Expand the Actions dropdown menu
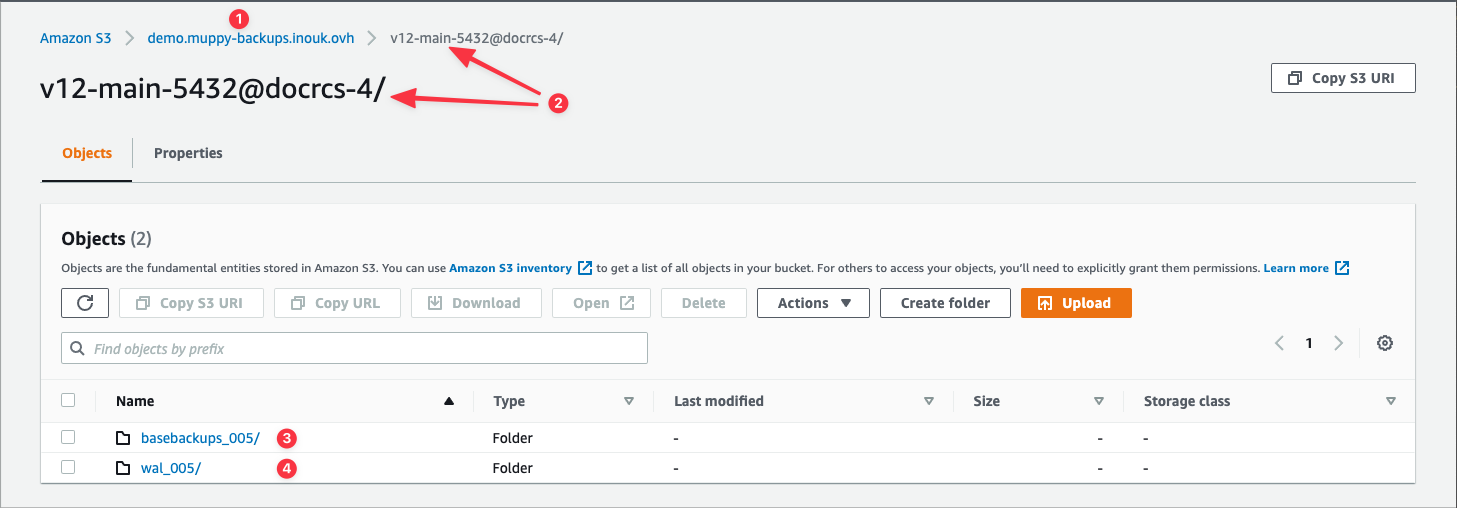1457x508 pixels. pyautogui.click(x=813, y=303)
